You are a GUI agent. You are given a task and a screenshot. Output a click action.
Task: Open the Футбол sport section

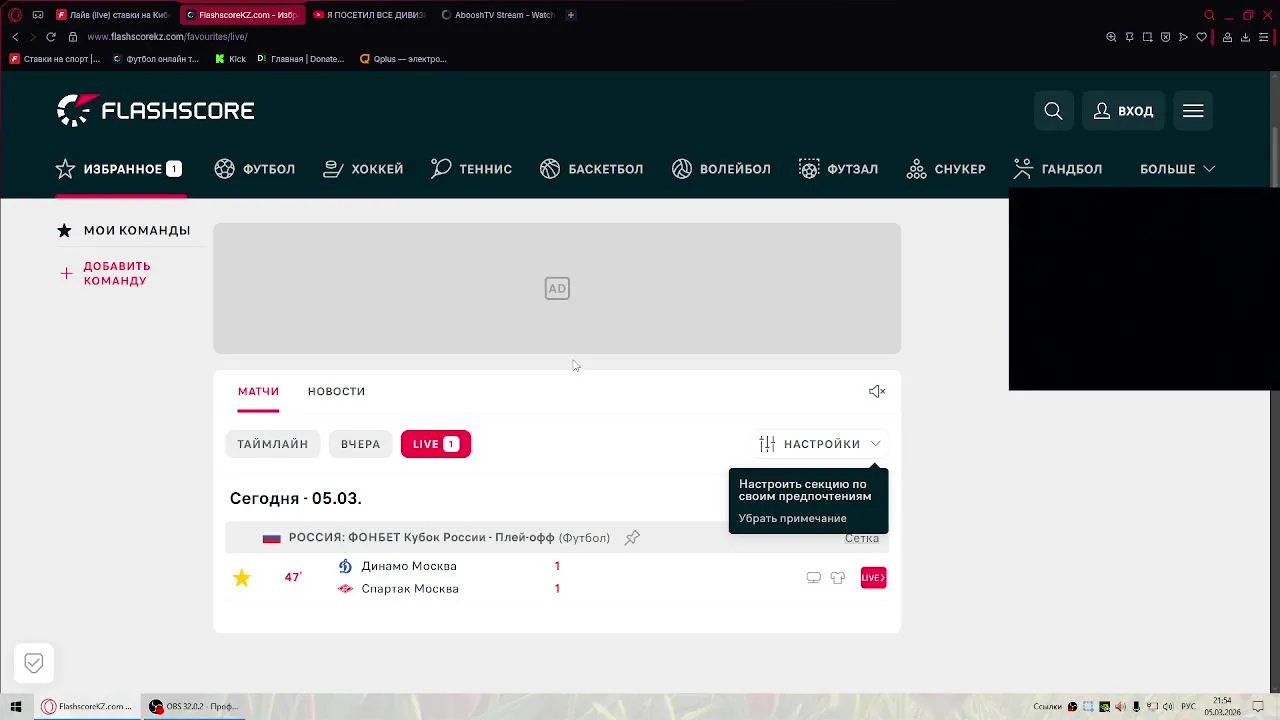254,169
